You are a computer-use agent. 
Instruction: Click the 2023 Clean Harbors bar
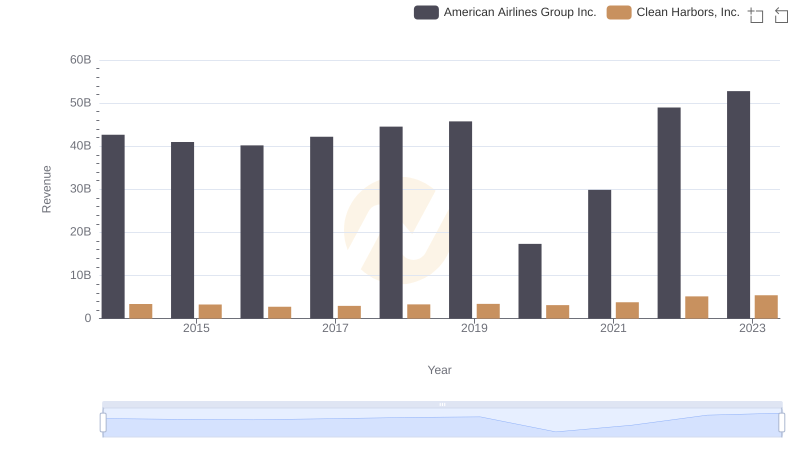766,306
